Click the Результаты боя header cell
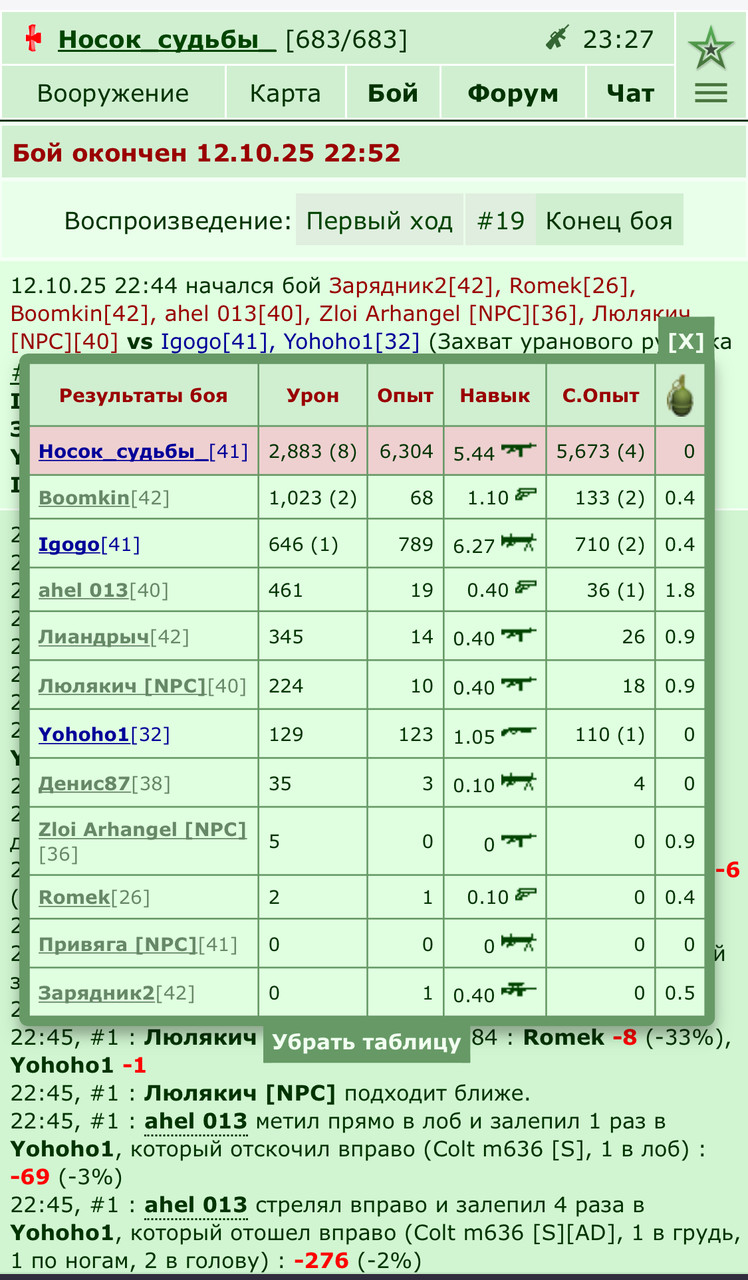The height and width of the screenshot is (1280, 748). point(143,395)
